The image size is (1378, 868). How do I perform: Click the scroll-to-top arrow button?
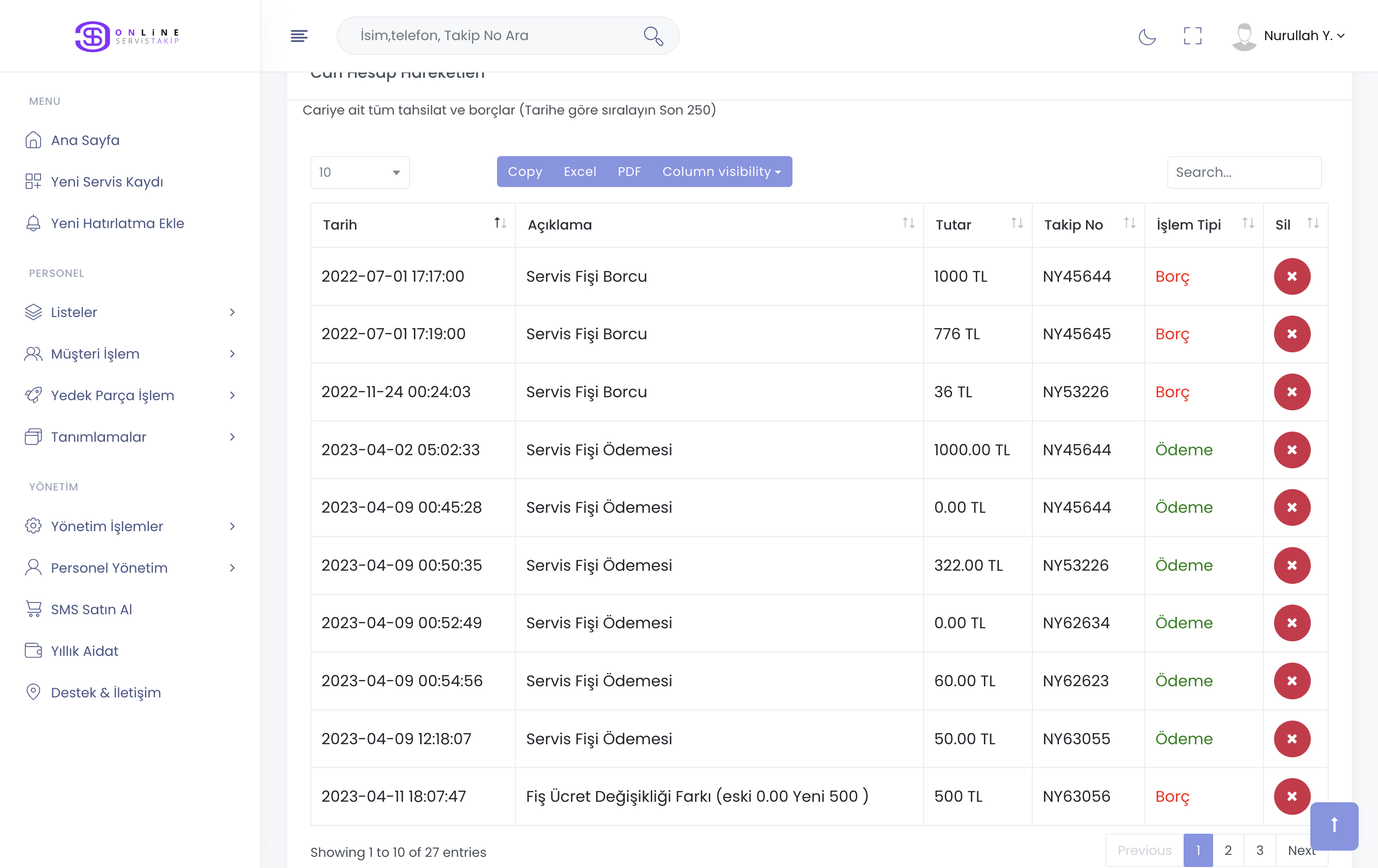click(1334, 825)
